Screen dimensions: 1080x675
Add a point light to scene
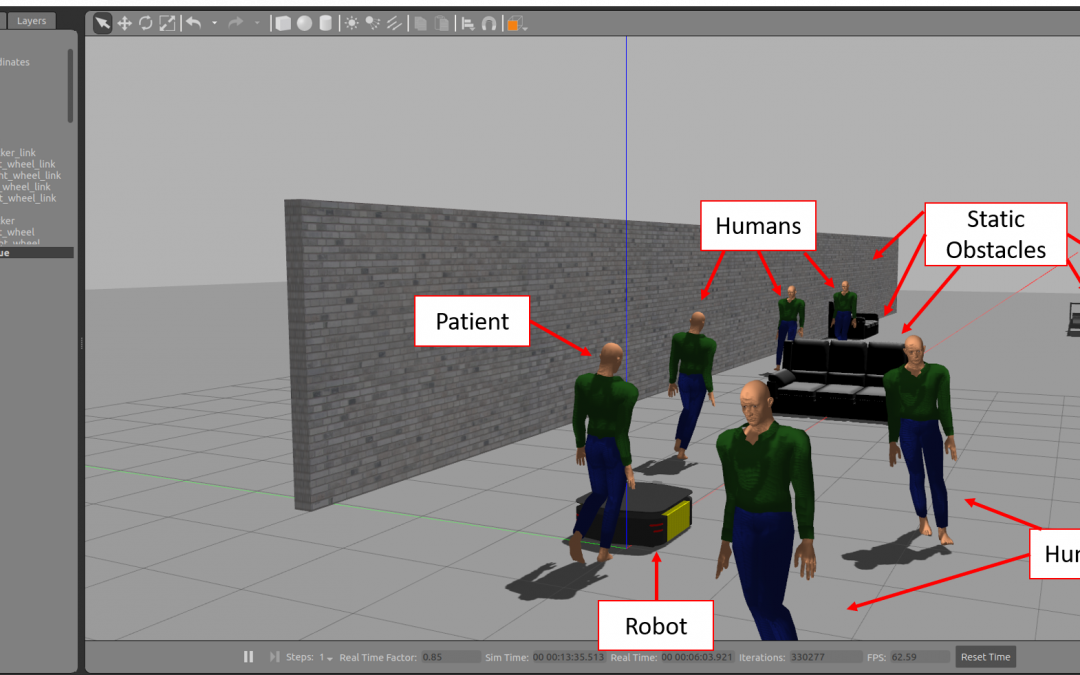point(352,23)
